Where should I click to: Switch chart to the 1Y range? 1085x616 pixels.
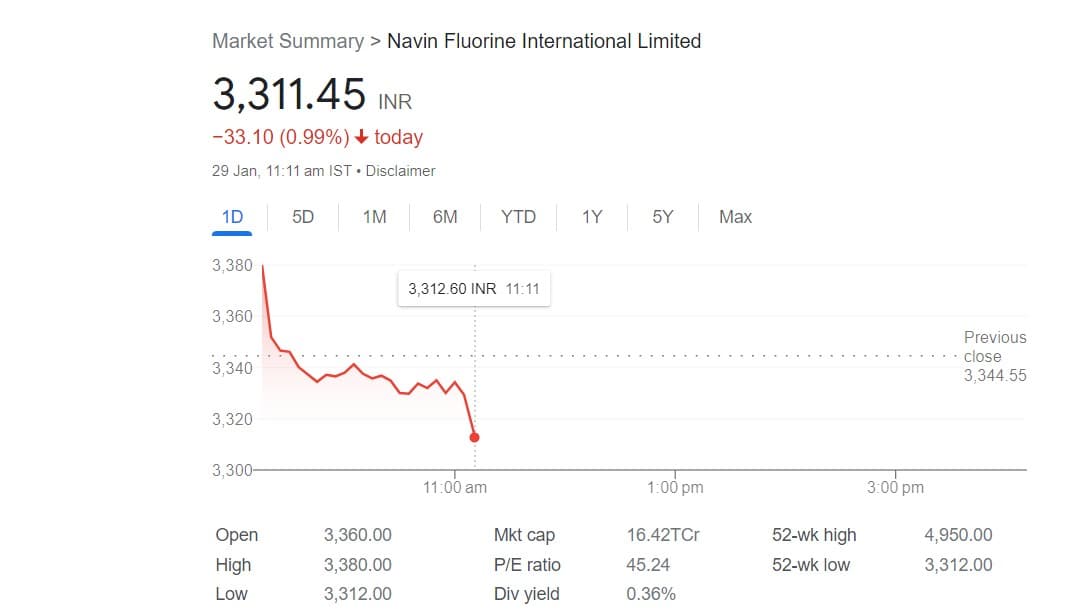592,217
